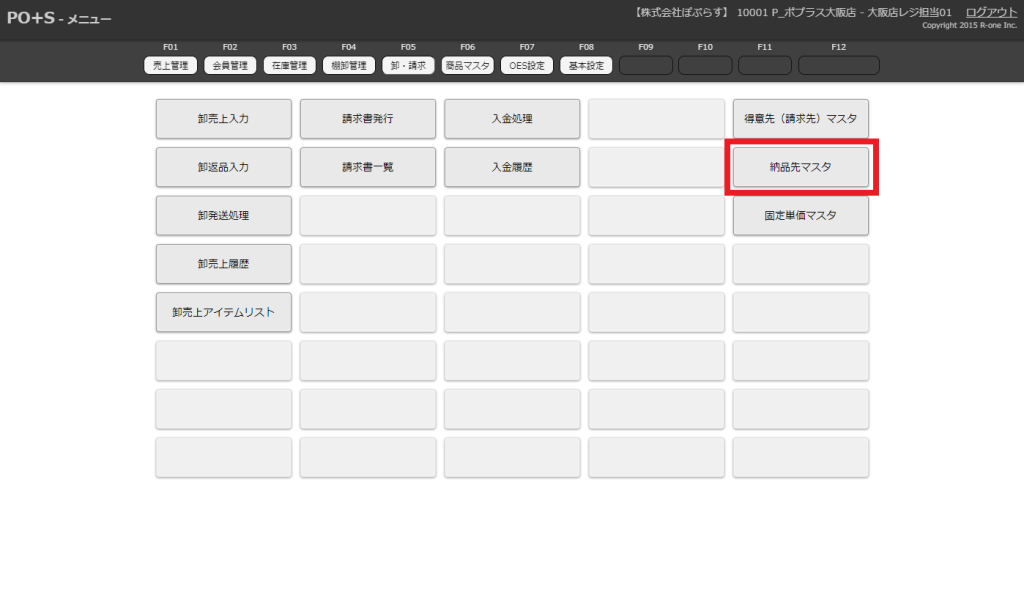Open 卸発送処理
Image resolution: width=1024 pixels, height=612 pixels.
(x=224, y=216)
